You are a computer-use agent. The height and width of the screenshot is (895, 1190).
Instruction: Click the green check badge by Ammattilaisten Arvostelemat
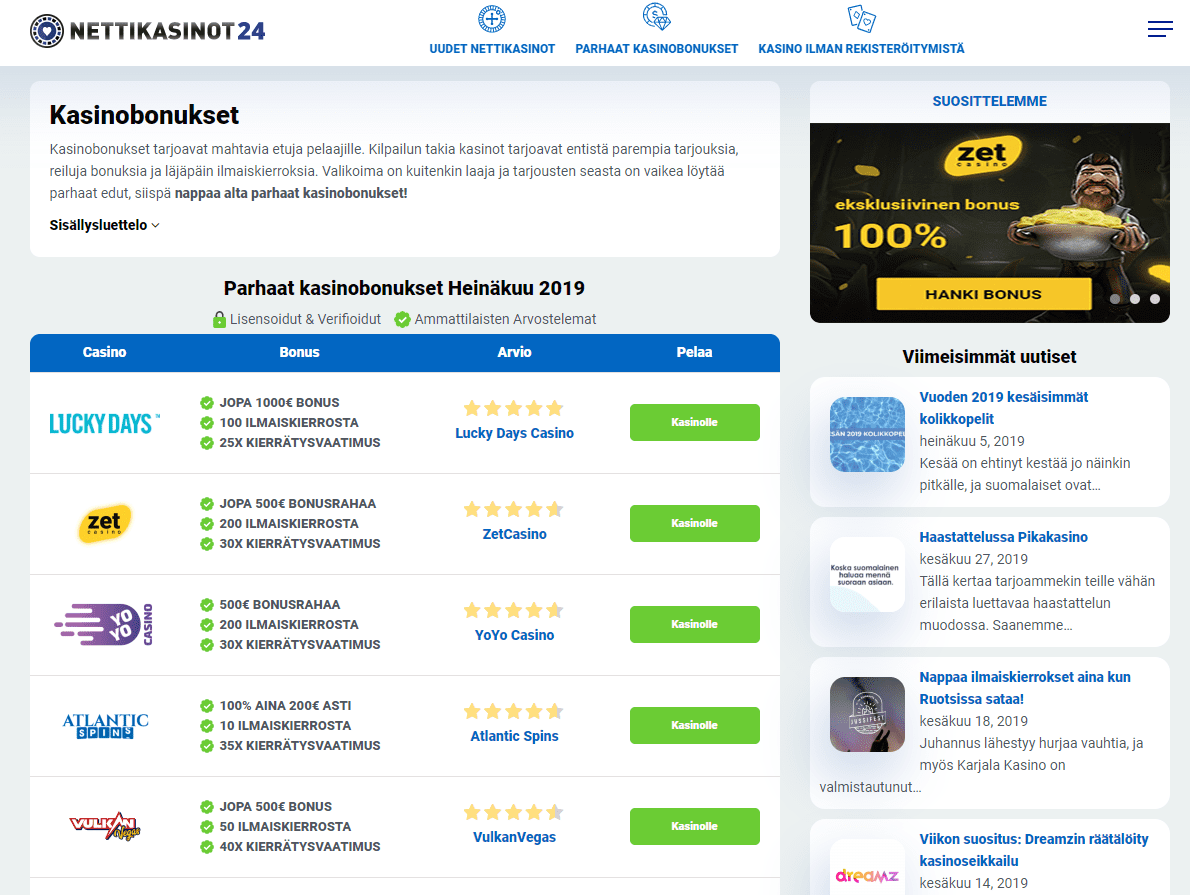click(402, 320)
